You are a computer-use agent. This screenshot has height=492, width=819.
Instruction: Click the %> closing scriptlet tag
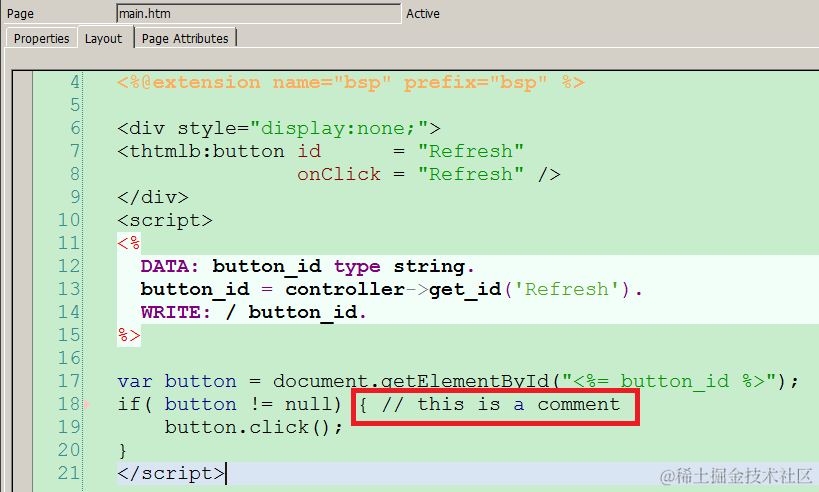(129, 335)
